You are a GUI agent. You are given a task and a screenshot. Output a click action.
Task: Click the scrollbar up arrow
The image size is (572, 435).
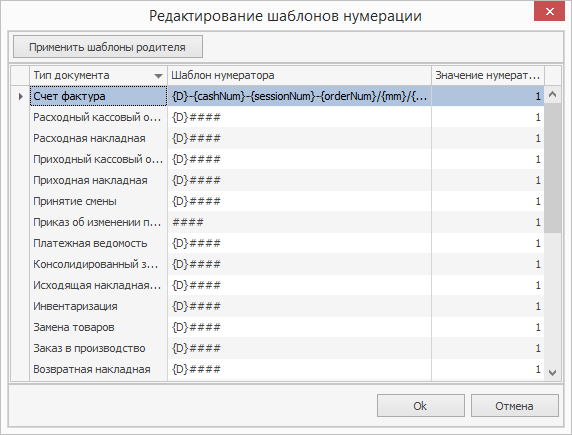552,95
